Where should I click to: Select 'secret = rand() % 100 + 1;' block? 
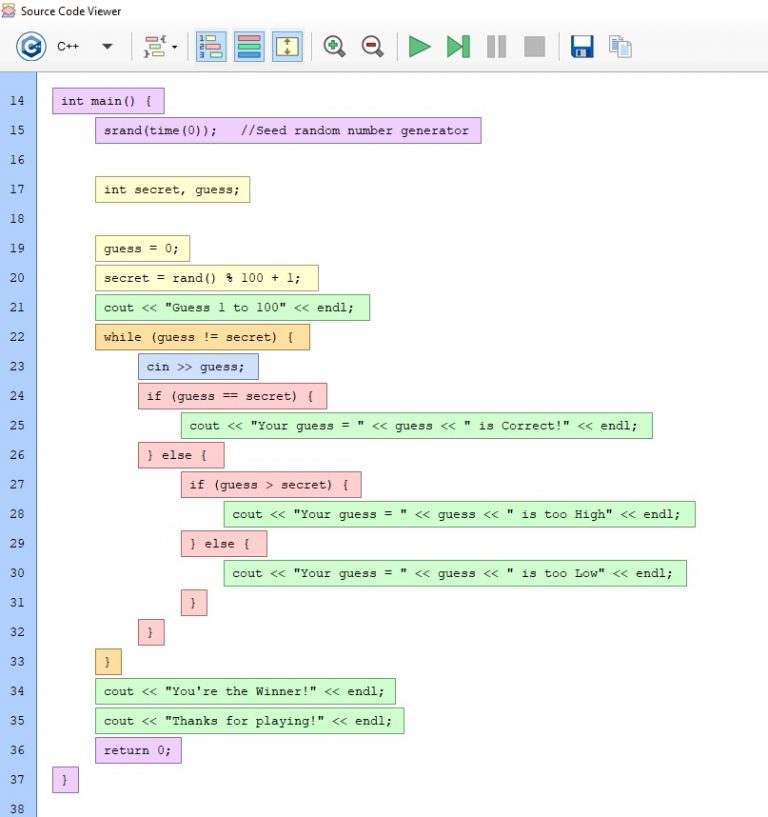point(207,278)
